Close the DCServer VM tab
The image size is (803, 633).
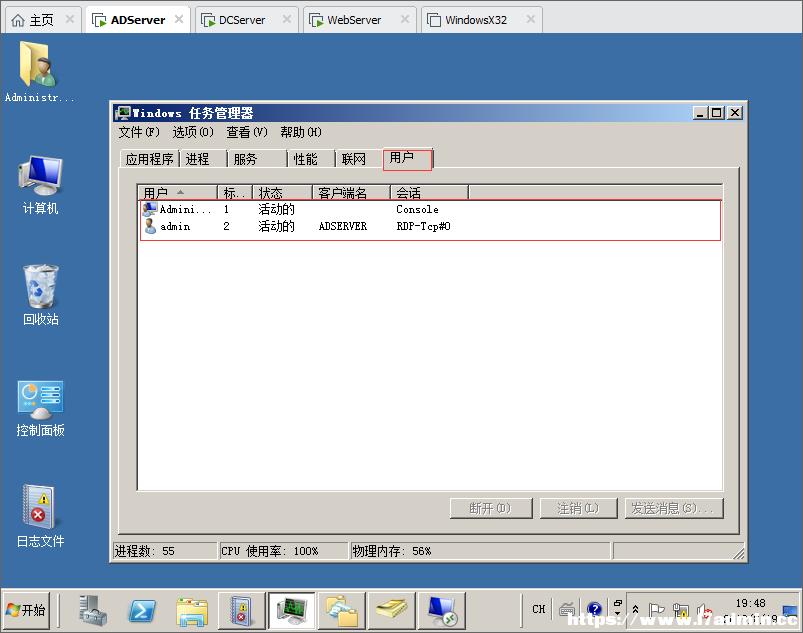[x=287, y=19]
